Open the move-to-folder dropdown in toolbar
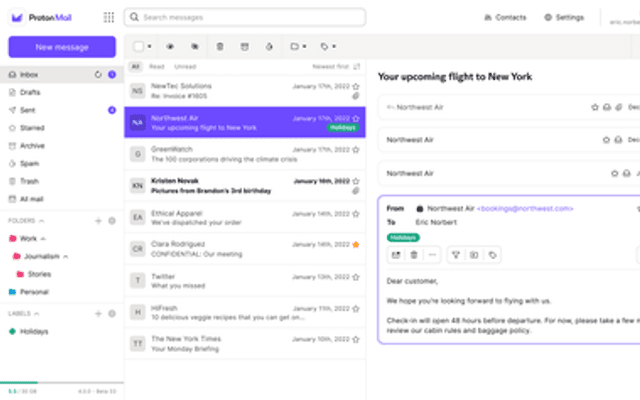Viewport: 640px width, 400px height. click(x=298, y=47)
